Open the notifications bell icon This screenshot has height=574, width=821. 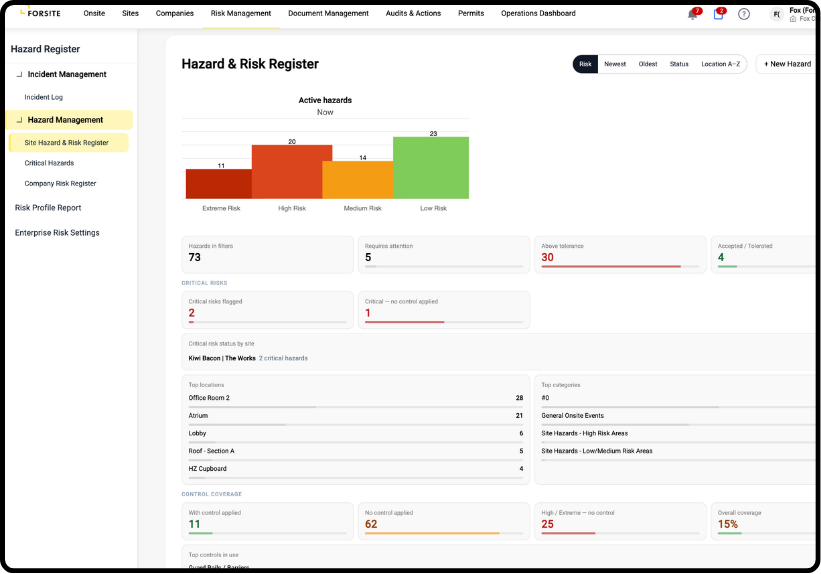tap(692, 15)
